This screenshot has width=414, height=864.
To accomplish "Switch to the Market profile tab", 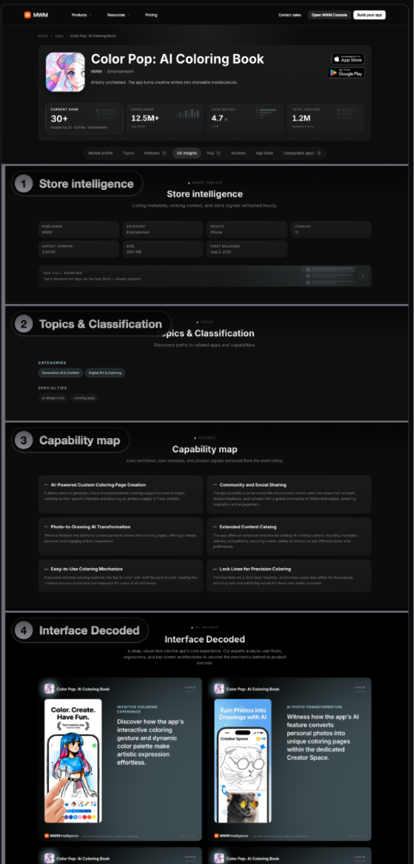I will pos(100,153).
